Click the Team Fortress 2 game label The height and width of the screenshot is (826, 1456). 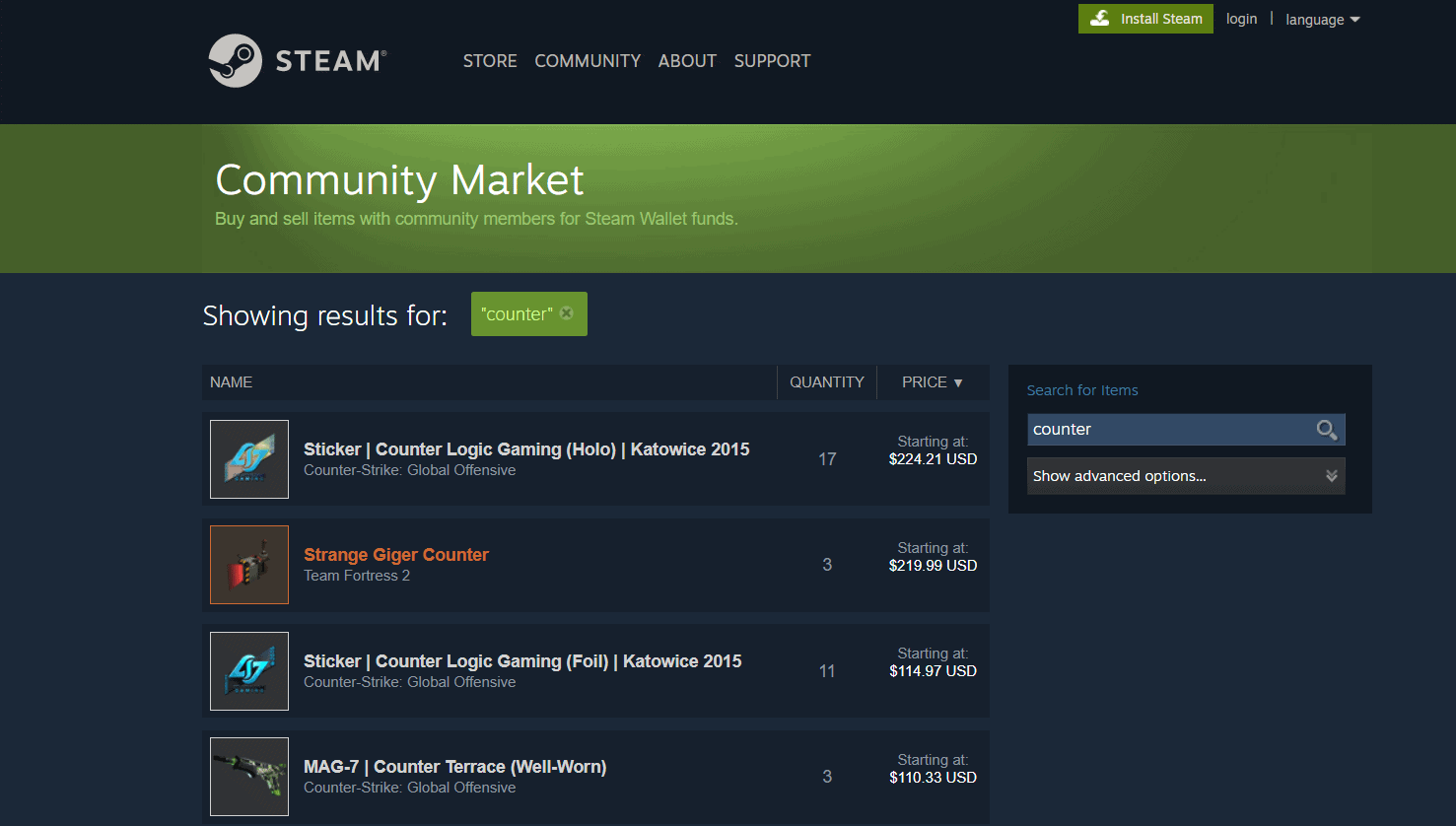pyautogui.click(x=357, y=576)
